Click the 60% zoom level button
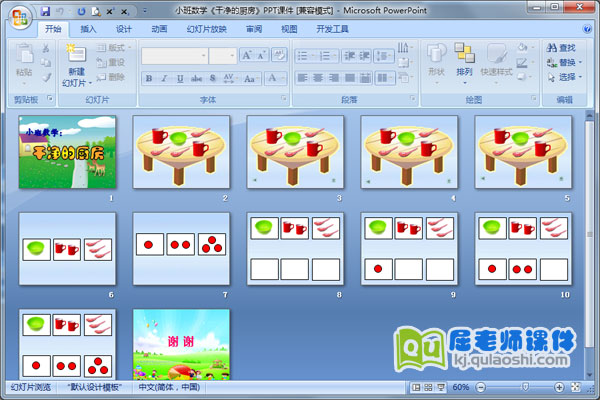 tap(461, 387)
